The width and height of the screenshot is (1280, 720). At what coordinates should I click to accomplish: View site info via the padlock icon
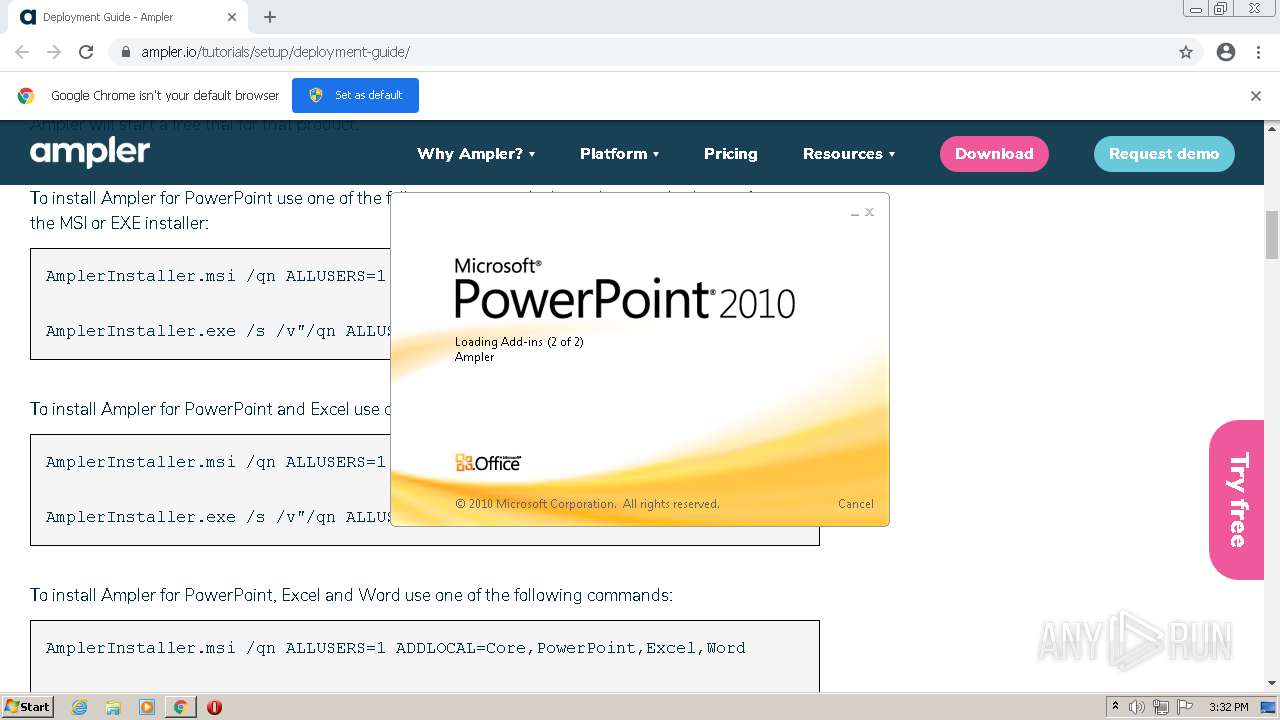(125, 52)
